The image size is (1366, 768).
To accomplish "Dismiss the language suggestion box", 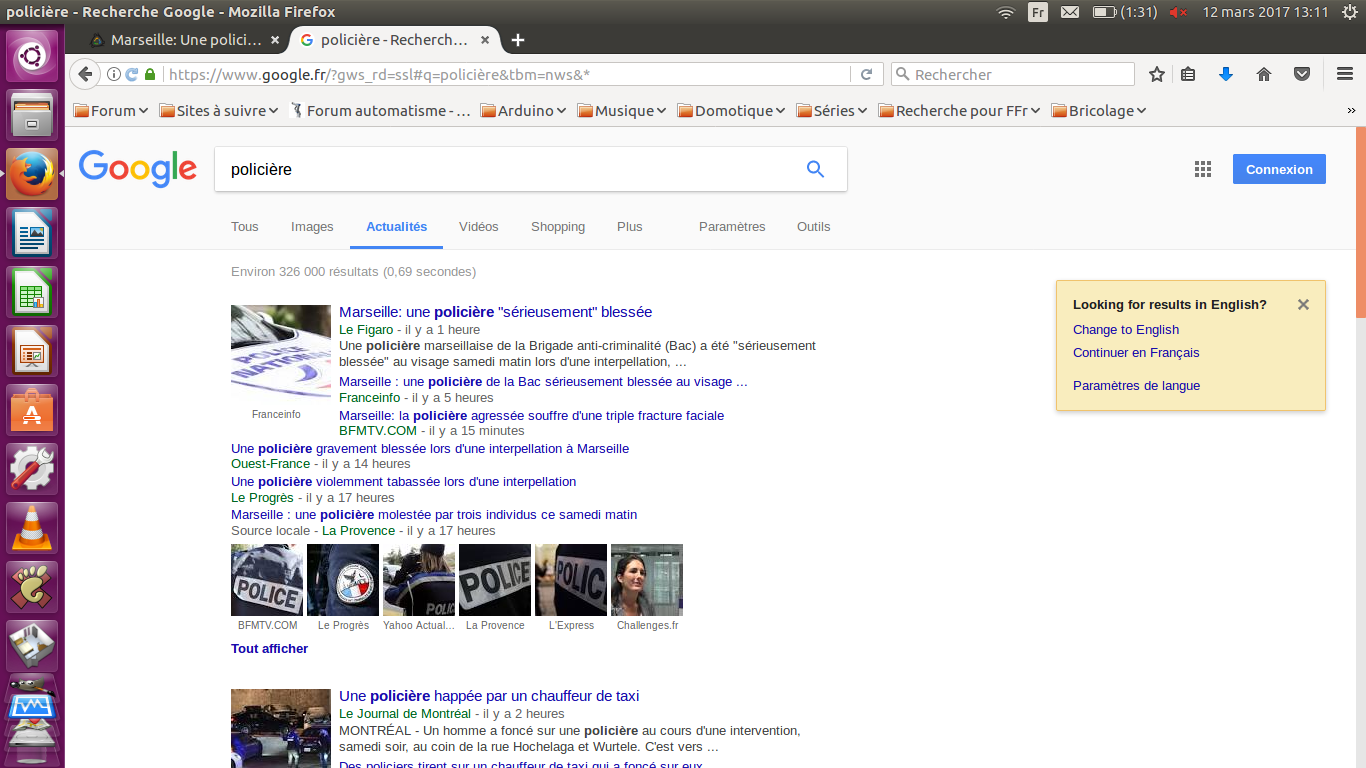I will click(1303, 305).
